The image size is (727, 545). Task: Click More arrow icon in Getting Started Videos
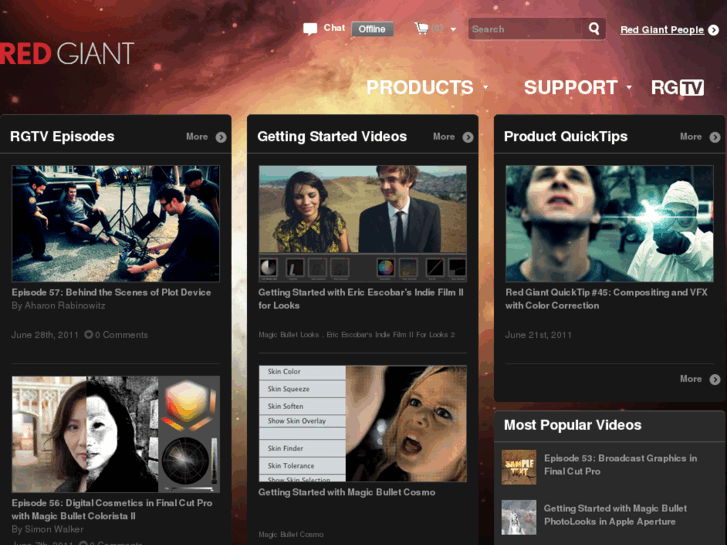click(468, 137)
